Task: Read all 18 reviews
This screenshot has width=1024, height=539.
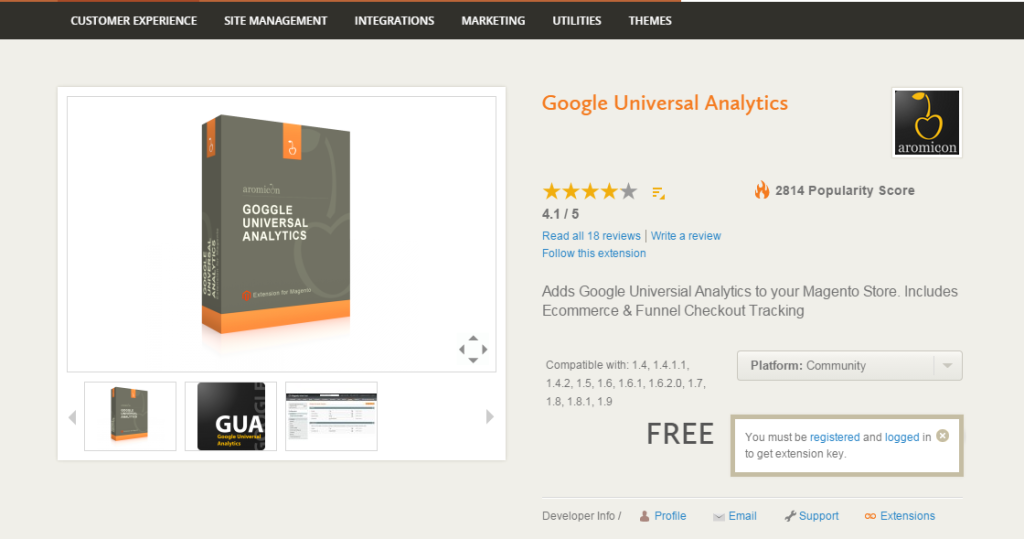Action: 591,236
